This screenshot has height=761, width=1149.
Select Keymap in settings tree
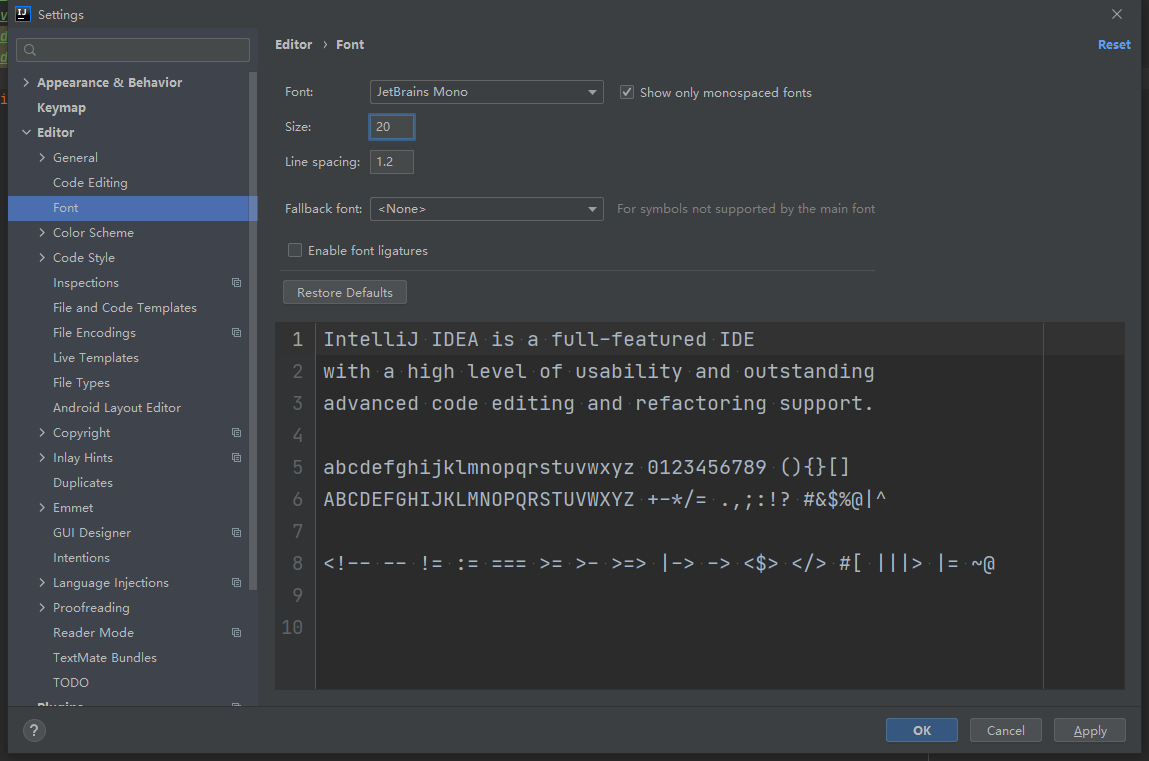click(62, 108)
